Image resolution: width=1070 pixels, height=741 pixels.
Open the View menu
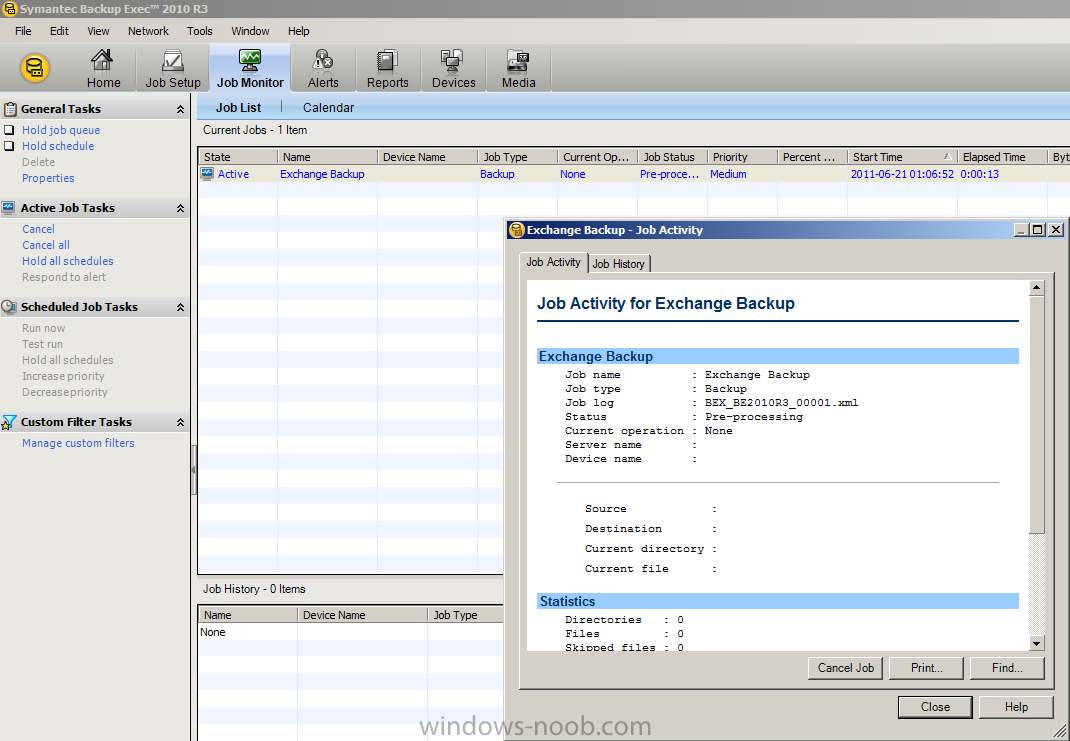coord(98,31)
